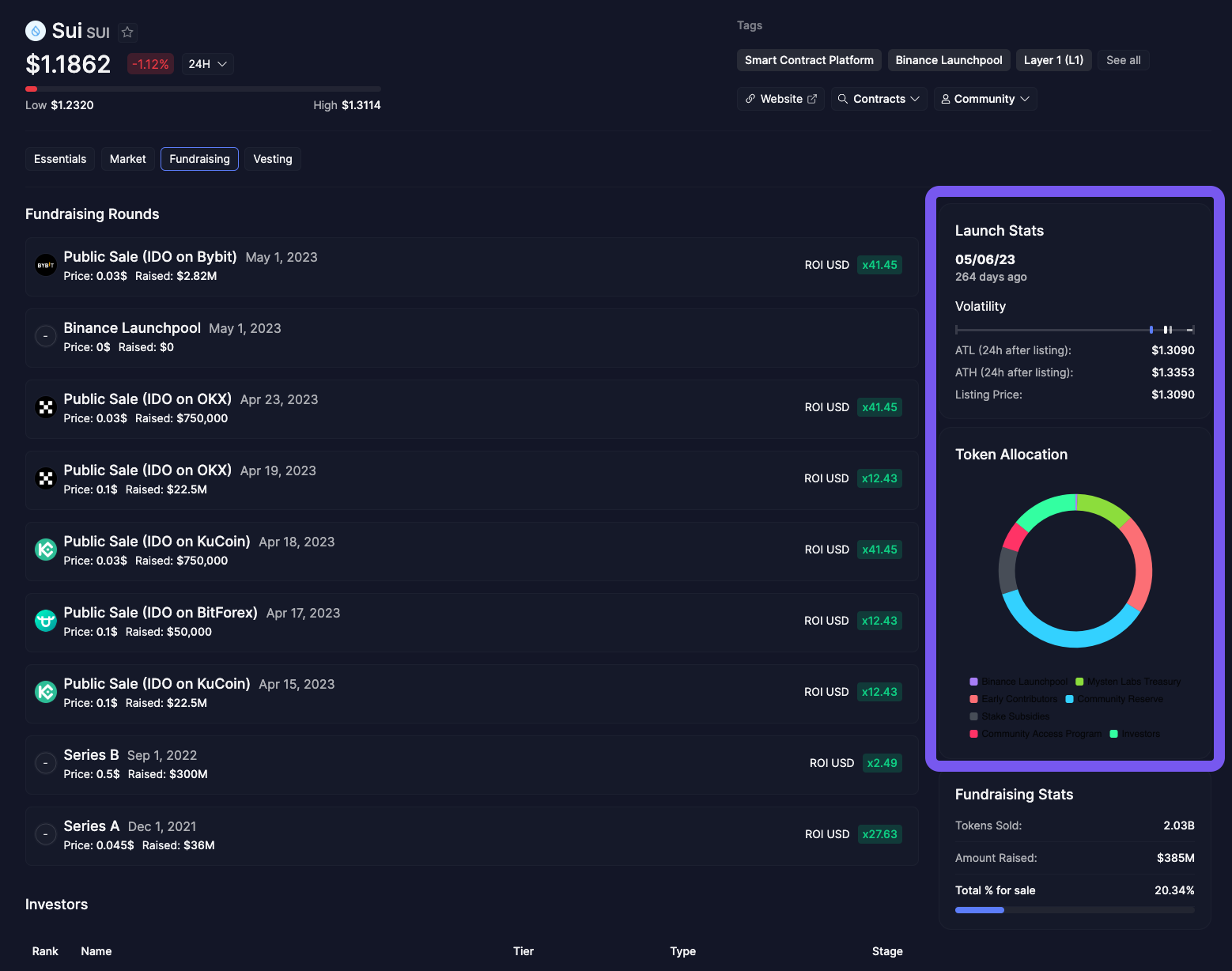Click the Amount Raised value $385M
Viewport: 1232px width, 971px height.
tap(1175, 858)
